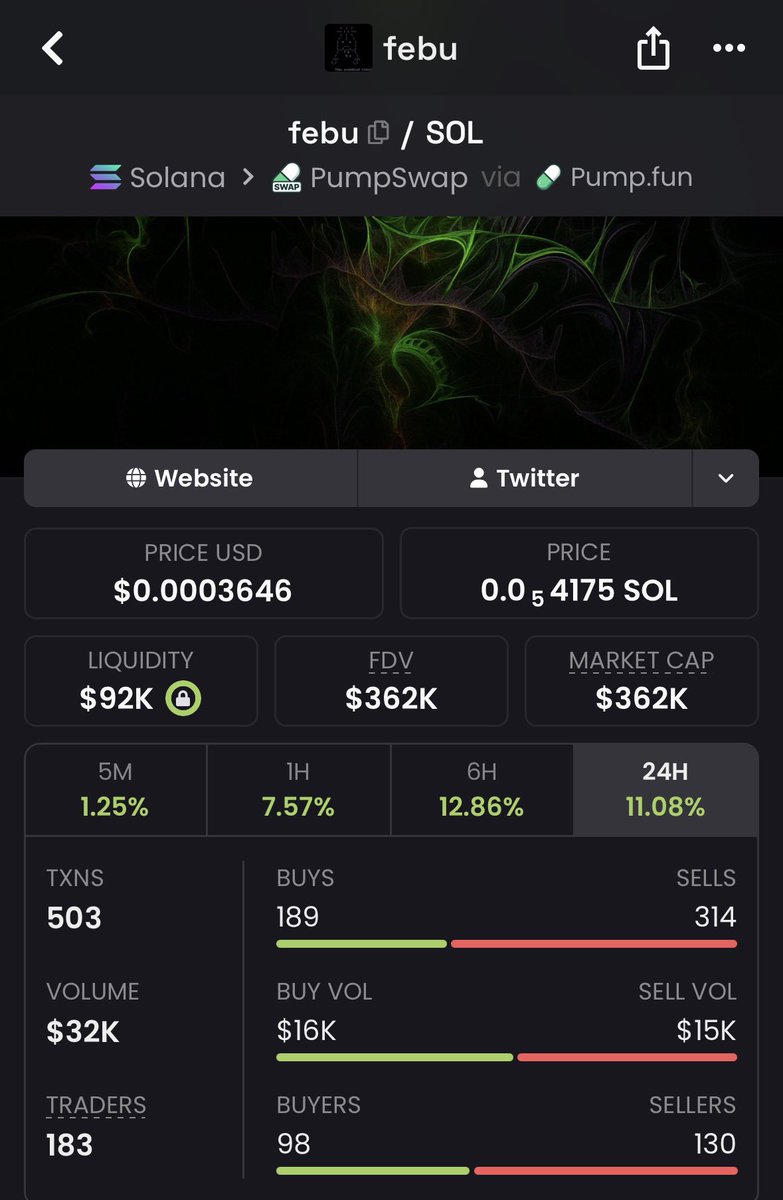The height and width of the screenshot is (1200, 783).
Task: Tap the back arrow icon
Action: 53,48
